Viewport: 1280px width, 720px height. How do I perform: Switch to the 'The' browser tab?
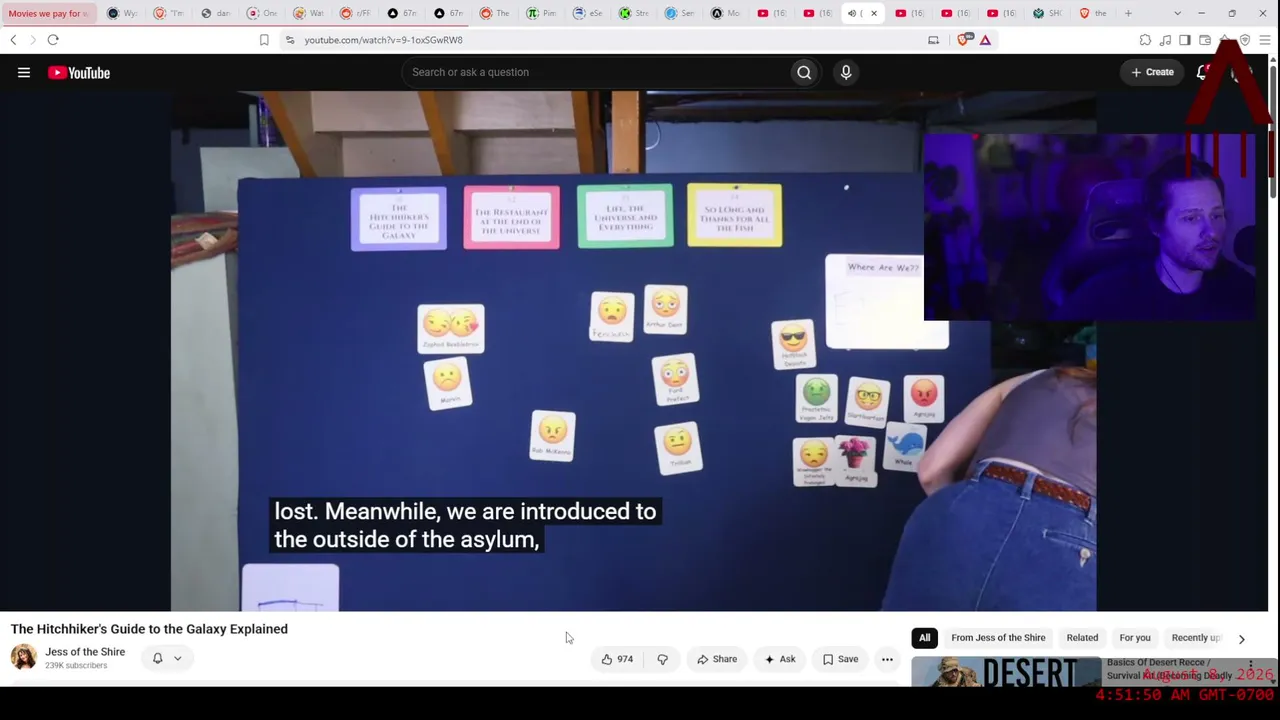(495, 13)
